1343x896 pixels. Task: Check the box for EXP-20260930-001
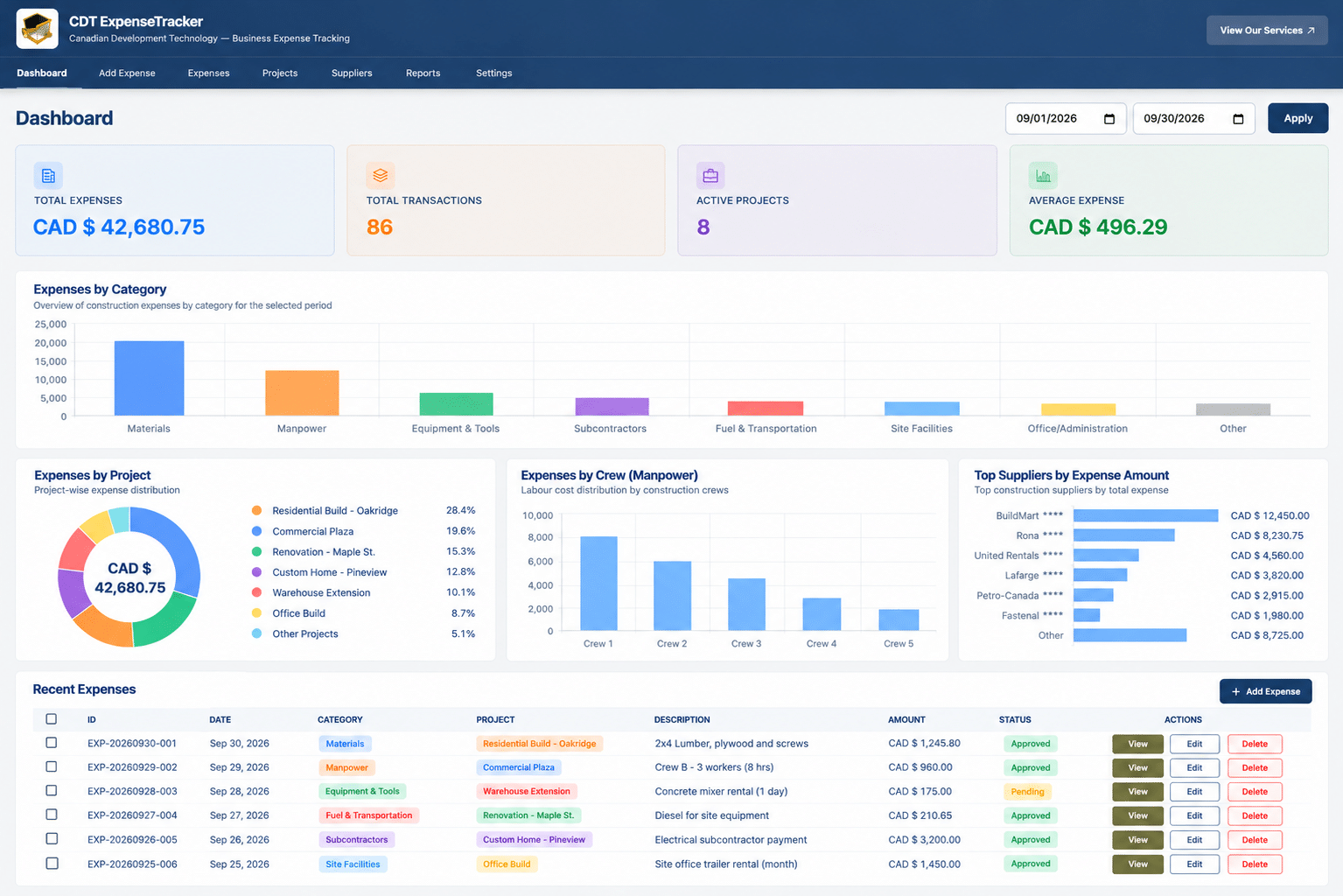click(51, 743)
